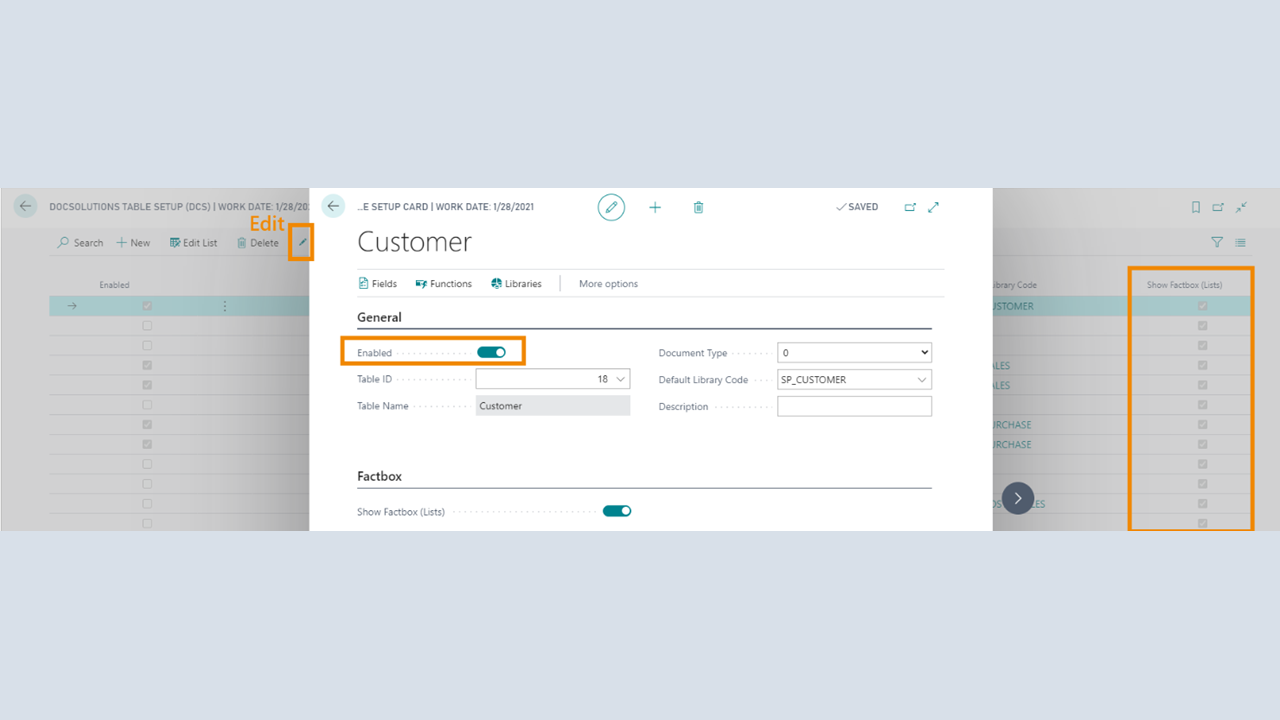The image size is (1280, 720).
Task: Open the filter pane funnel icon
Action: pos(1217,242)
